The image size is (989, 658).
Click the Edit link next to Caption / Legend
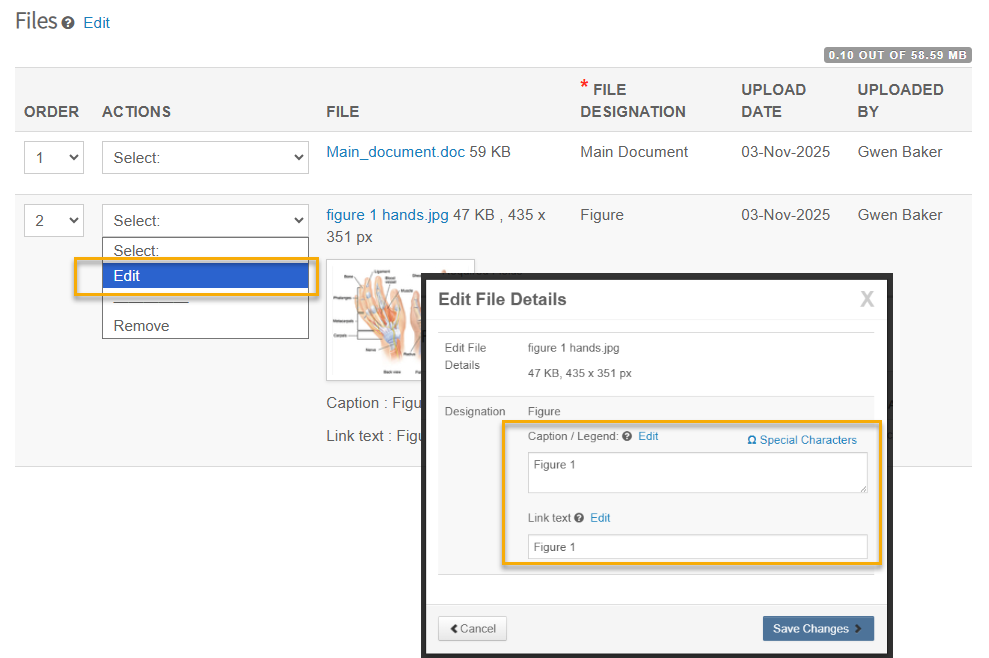(648, 436)
